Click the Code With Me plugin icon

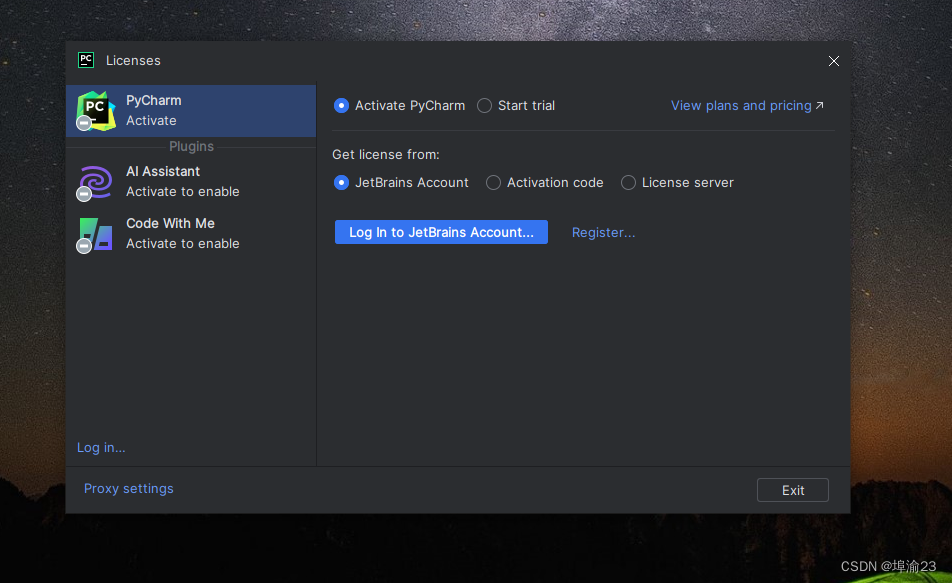[x=95, y=235]
